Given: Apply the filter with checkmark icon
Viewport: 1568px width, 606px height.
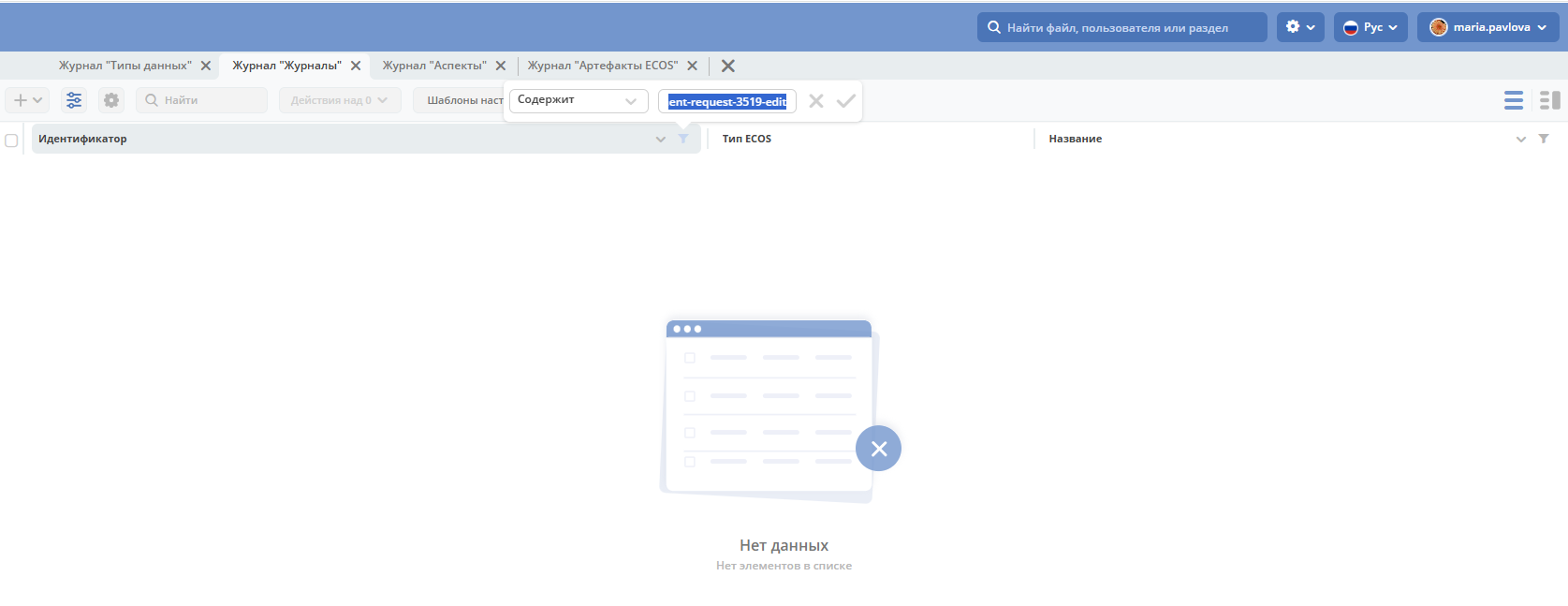Looking at the screenshot, I should [x=846, y=101].
